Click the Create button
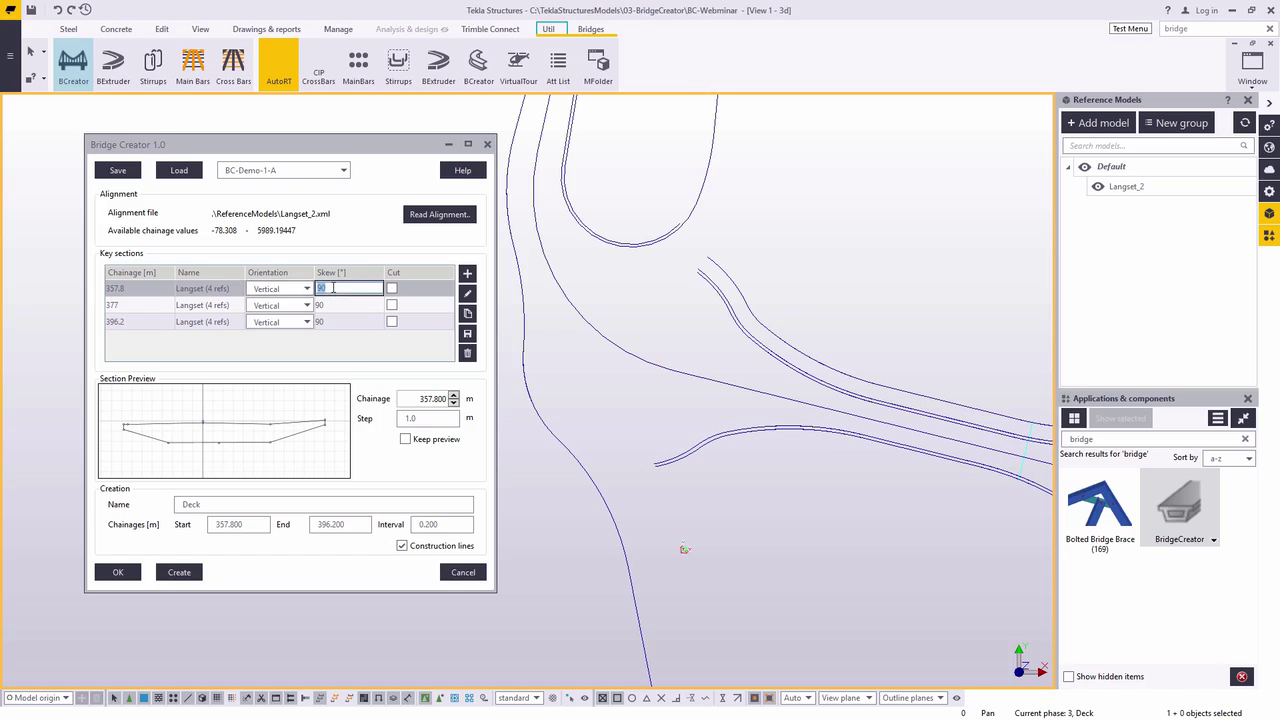This screenshot has height=720, width=1280. (x=179, y=572)
